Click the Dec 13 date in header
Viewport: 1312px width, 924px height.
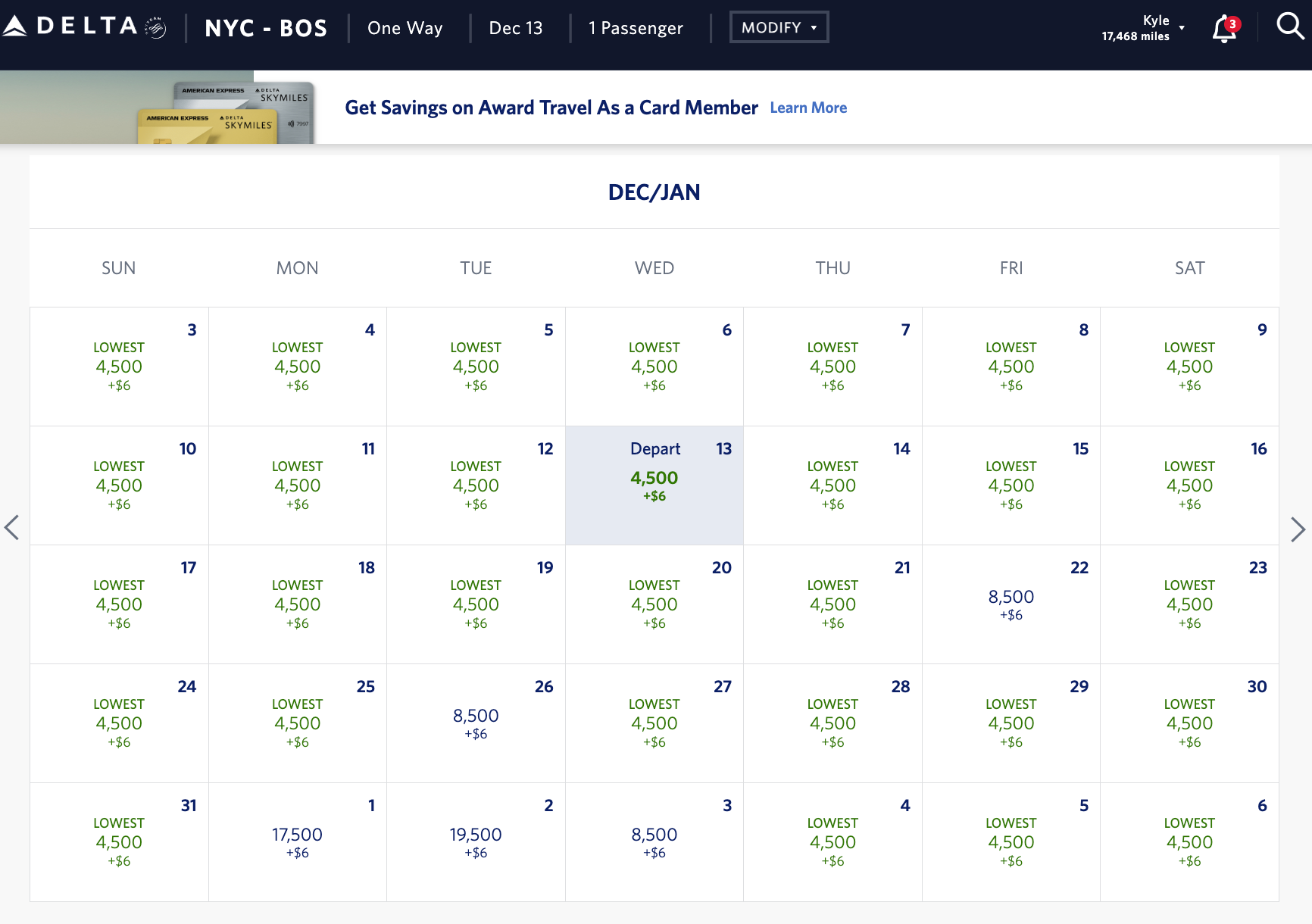(516, 27)
